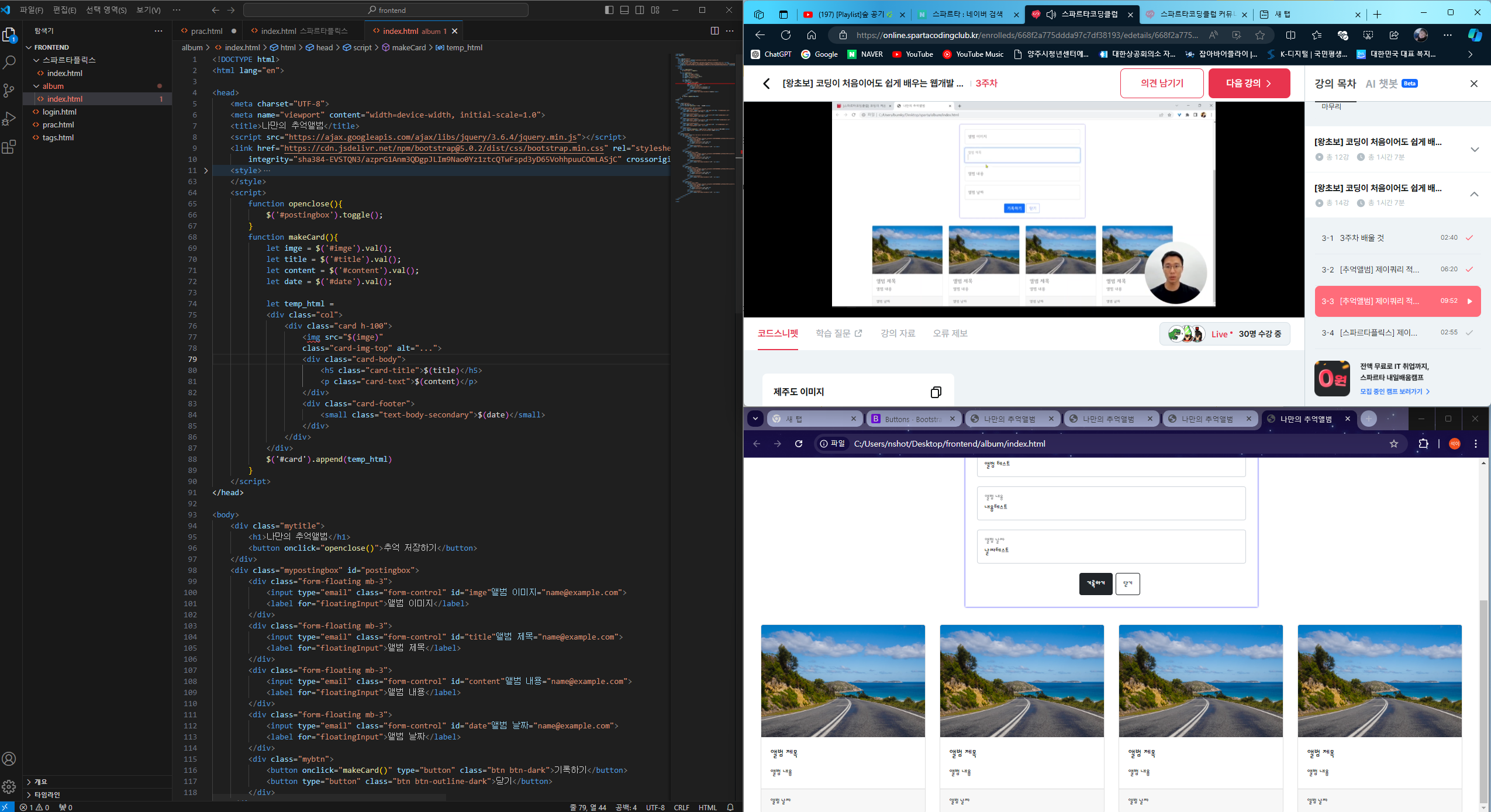Favorite this page with the Edge star
This screenshot has height=812, width=1491.
pos(1260,35)
